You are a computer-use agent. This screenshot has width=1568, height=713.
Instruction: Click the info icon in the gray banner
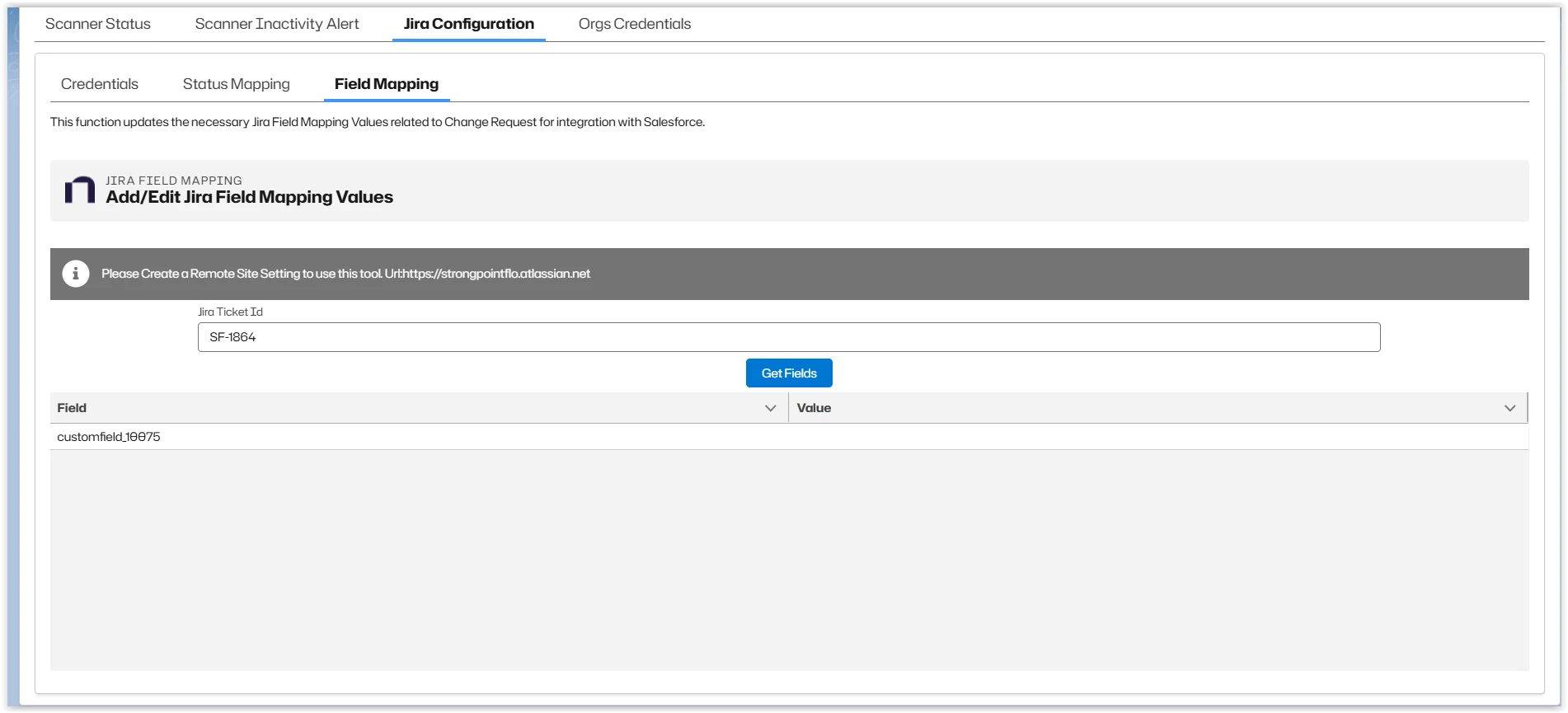[76, 274]
